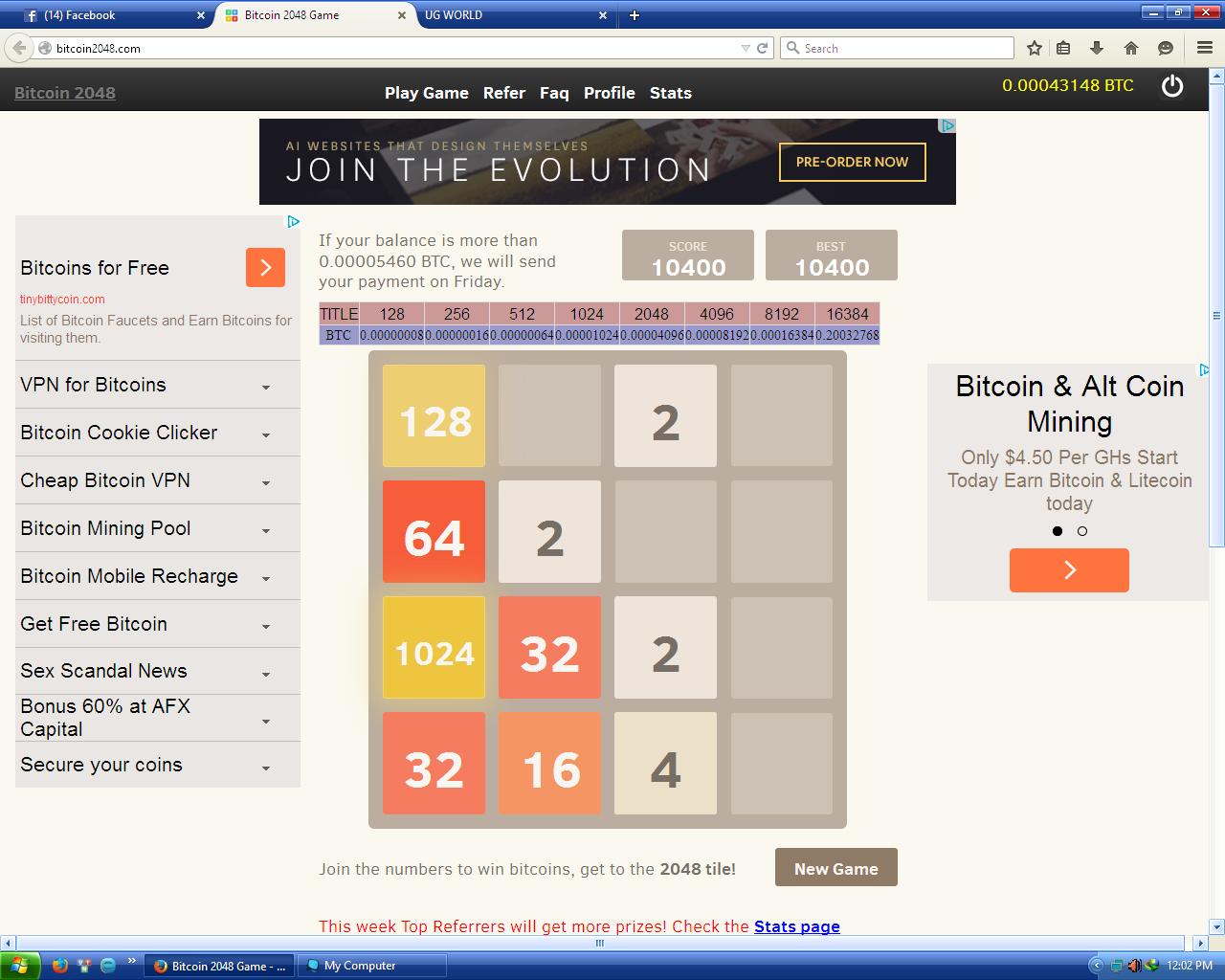Close the UG WORLD tab
The height and width of the screenshot is (980, 1225).
[x=603, y=15]
